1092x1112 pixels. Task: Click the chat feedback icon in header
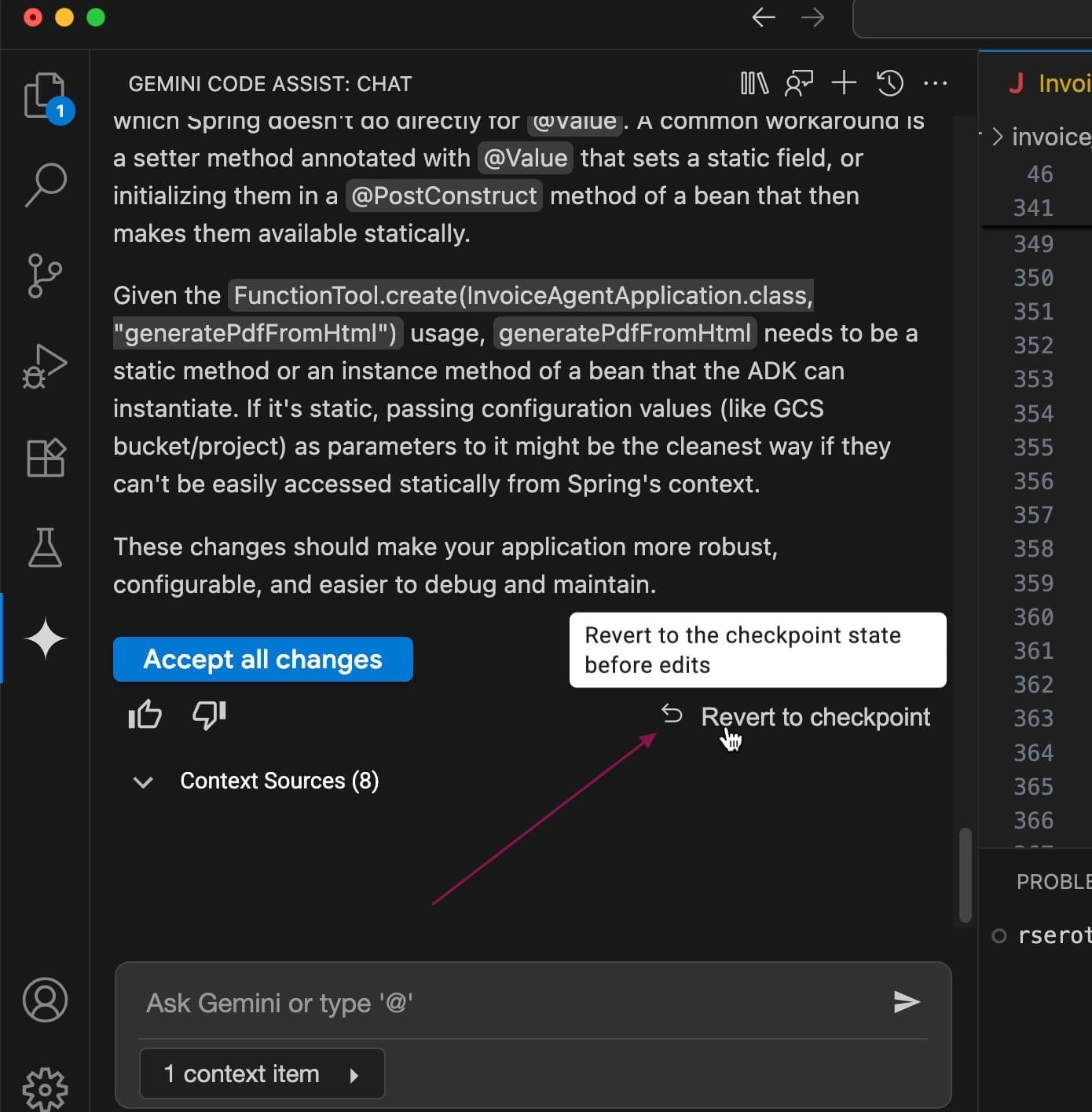pos(799,83)
